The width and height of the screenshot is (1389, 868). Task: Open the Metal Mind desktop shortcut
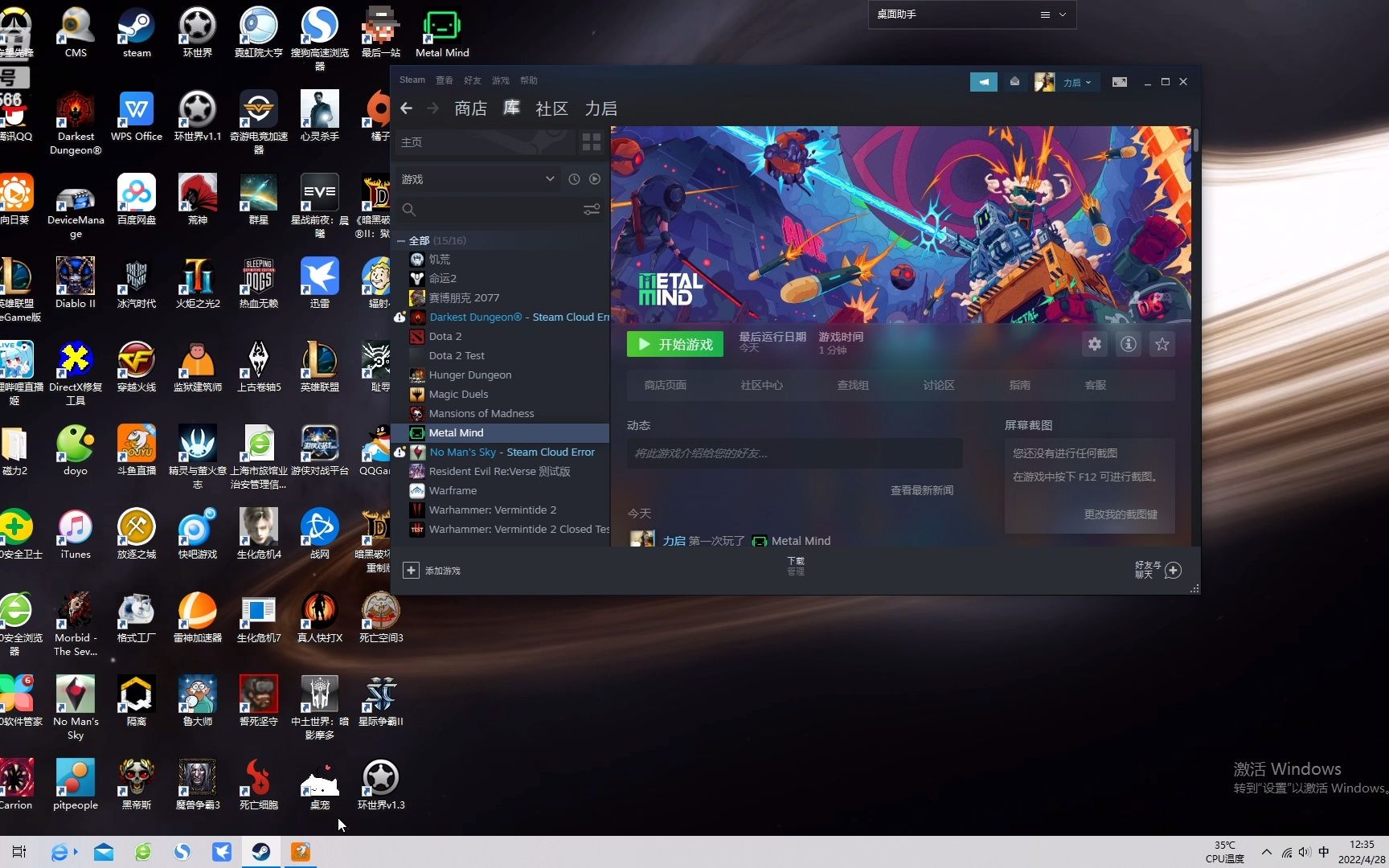click(x=442, y=34)
